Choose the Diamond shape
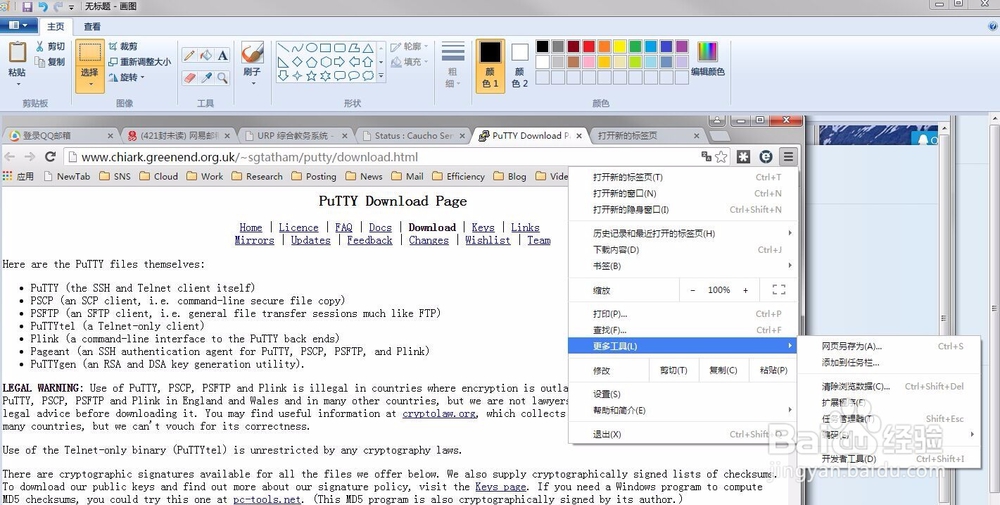 pos(297,62)
